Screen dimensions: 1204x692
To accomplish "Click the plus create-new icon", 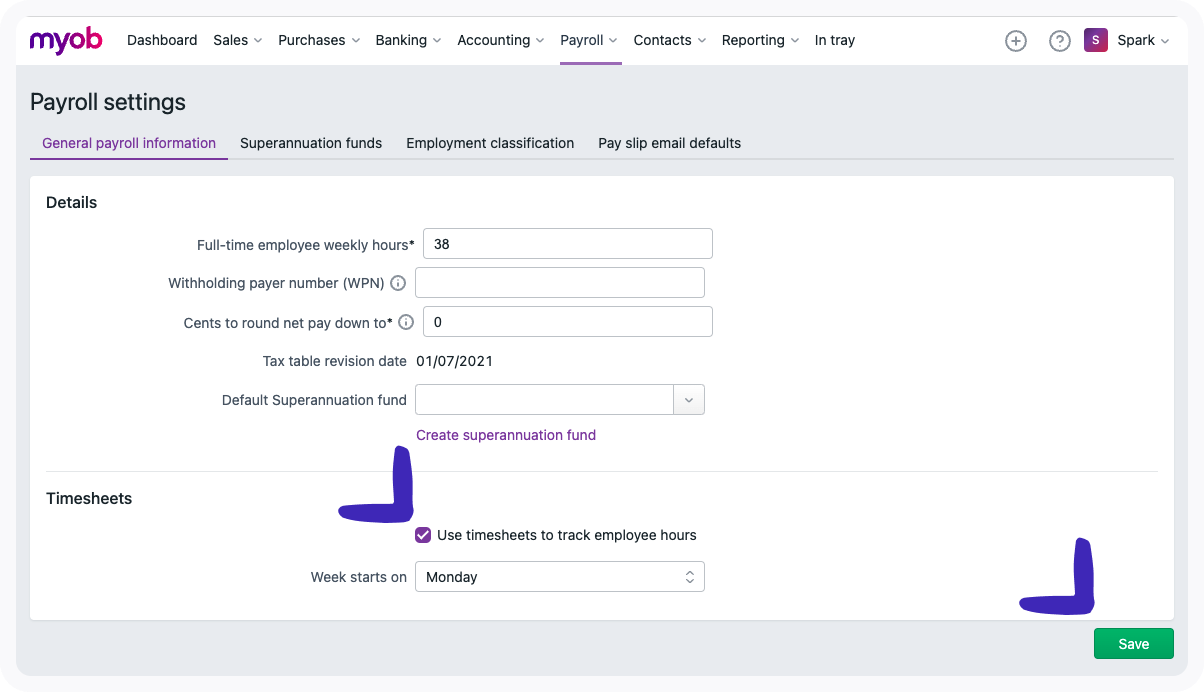I will pyautogui.click(x=1015, y=41).
